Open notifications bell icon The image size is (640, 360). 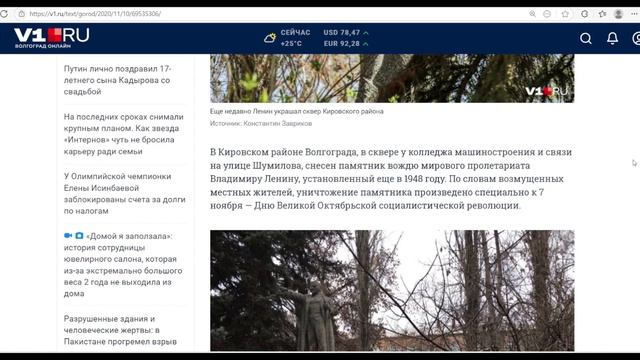612,38
